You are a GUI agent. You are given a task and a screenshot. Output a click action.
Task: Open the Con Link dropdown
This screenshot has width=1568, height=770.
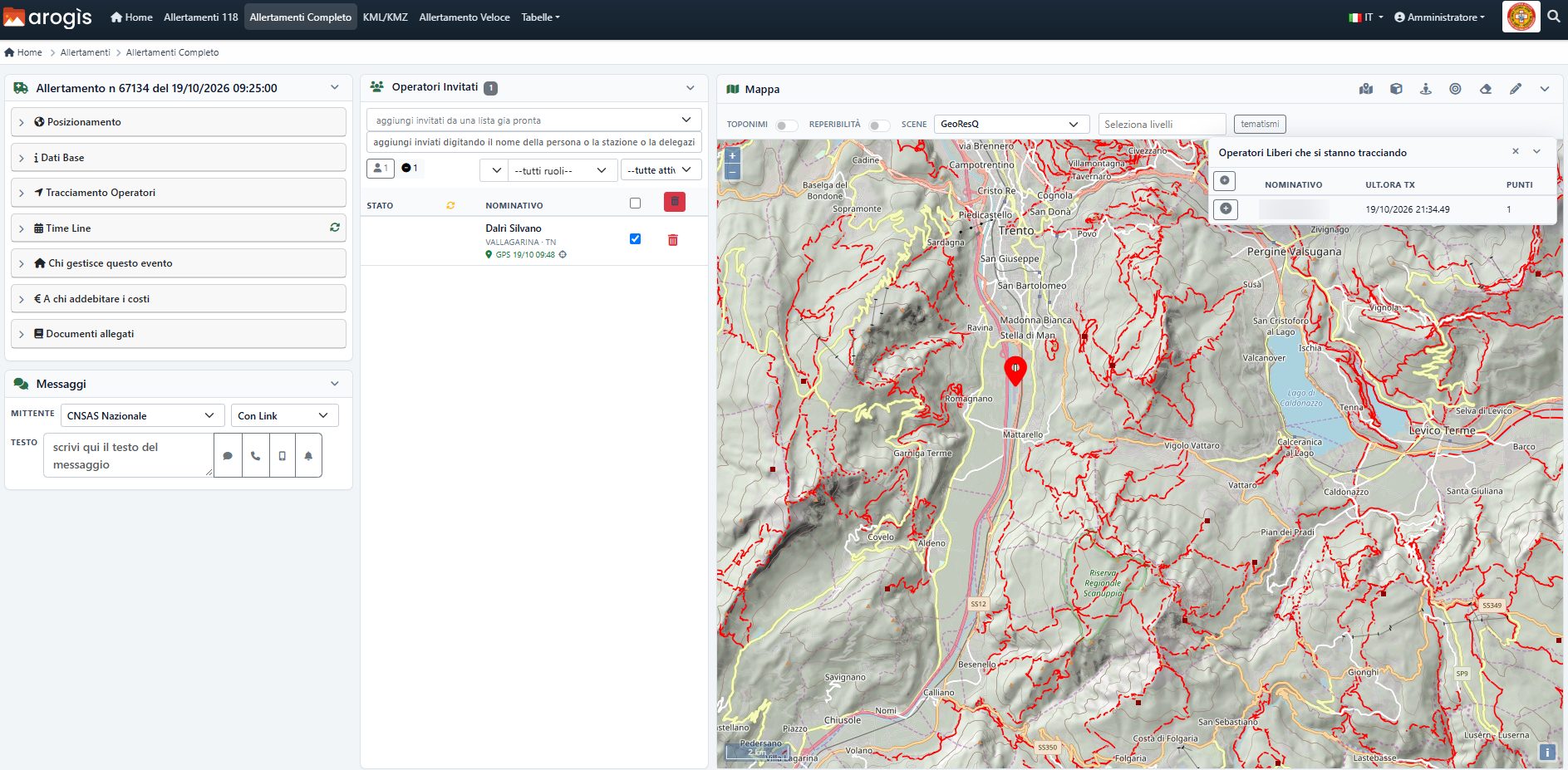click(284, 415)
